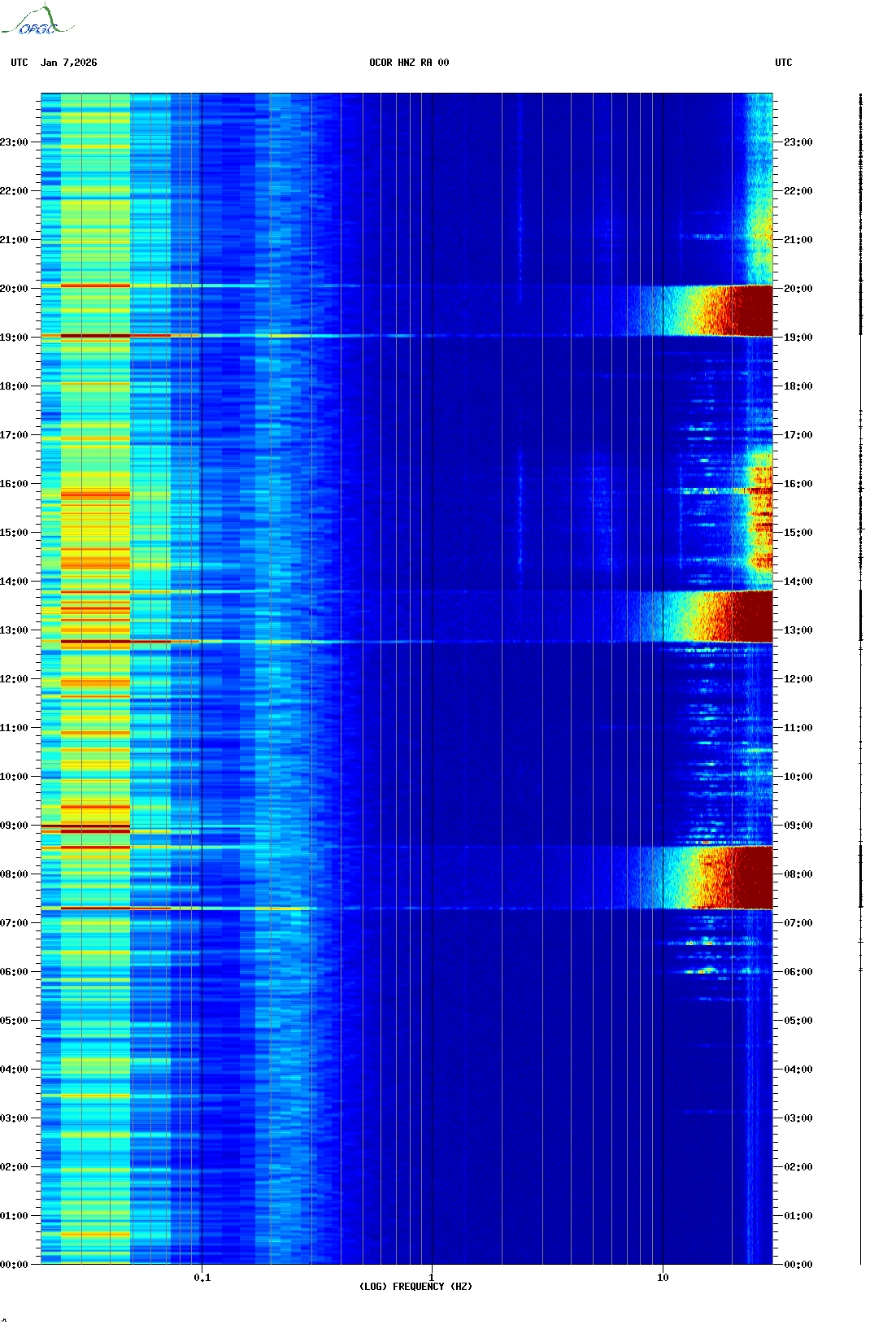Click the left-axis '18:00' time label
896x1329 pixels.
pos(14,386)
